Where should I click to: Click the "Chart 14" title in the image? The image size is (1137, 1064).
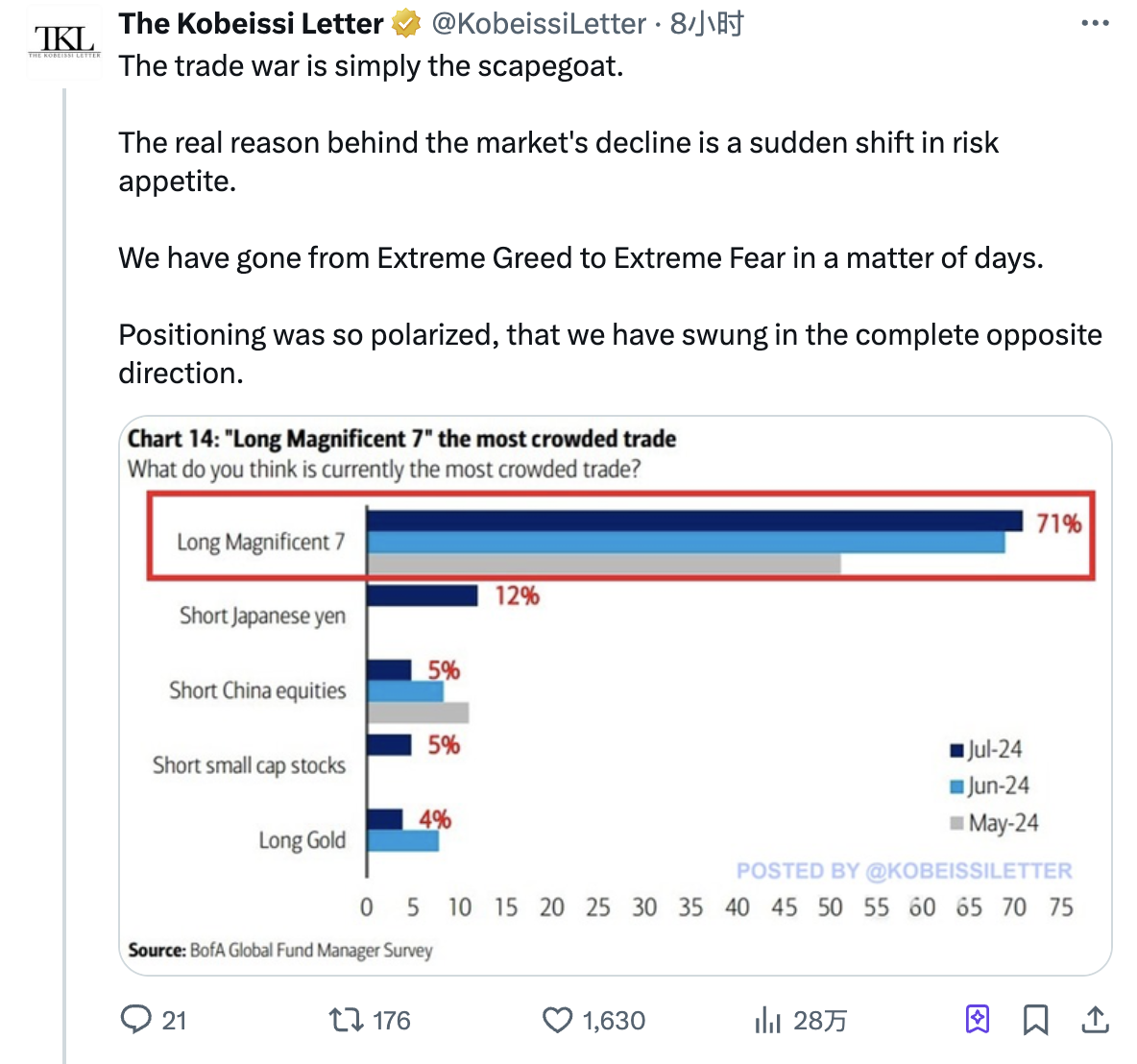[401, 439]
